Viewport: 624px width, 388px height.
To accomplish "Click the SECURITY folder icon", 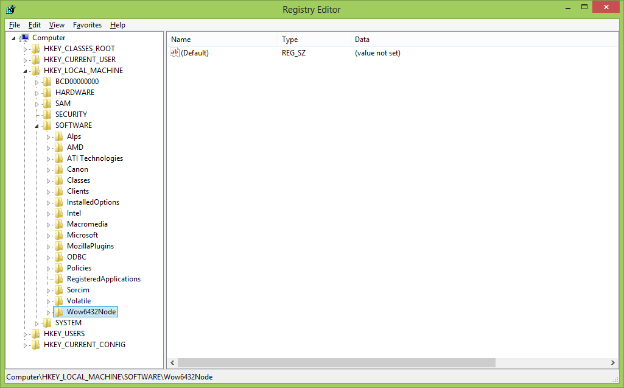I will [x=47, y=114].
